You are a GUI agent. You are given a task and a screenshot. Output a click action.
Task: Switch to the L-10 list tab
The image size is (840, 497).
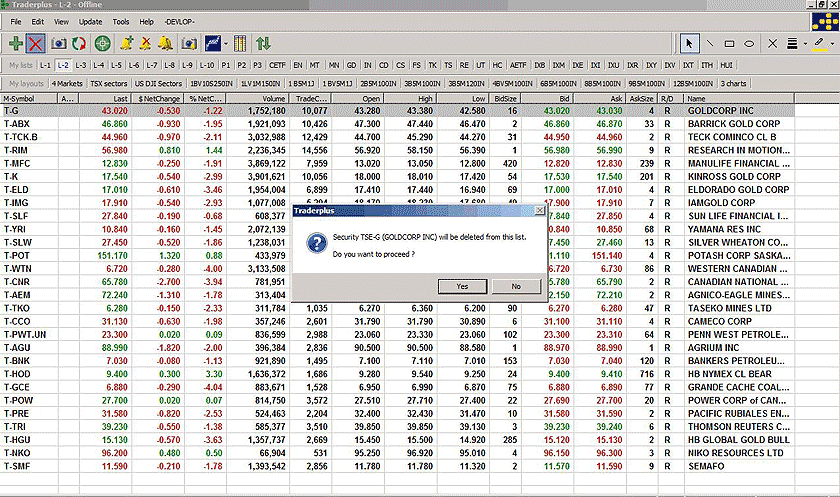206,65
